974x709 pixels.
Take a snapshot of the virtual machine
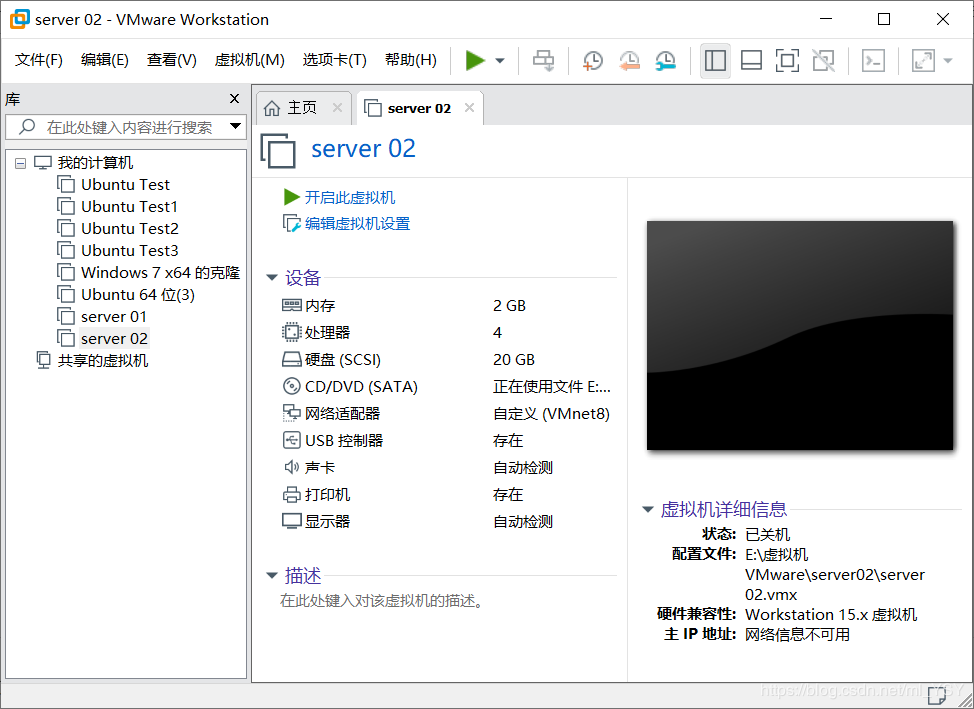[x=592, y=61]
